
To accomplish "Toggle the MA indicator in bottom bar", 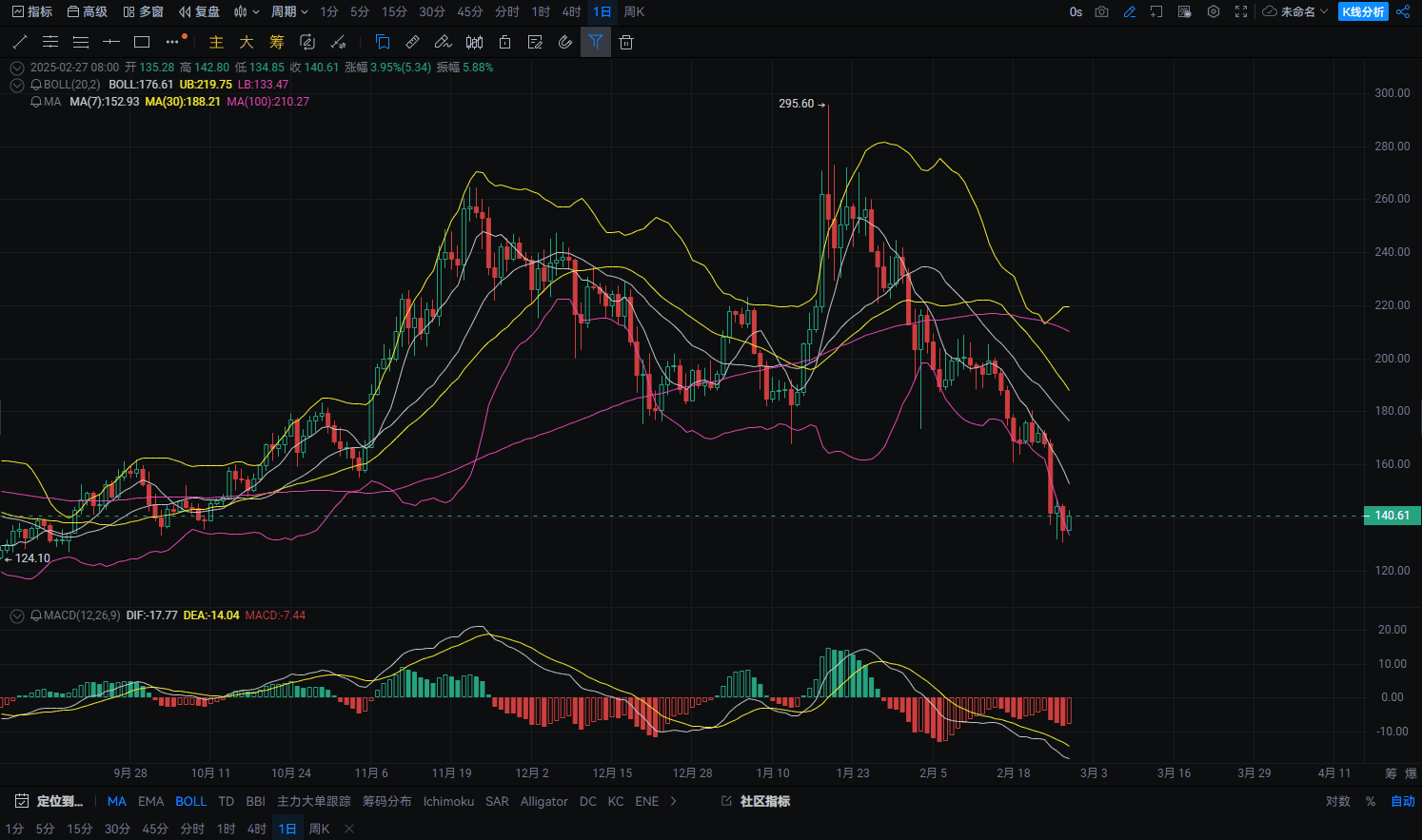I will click(x=116, y=801).
